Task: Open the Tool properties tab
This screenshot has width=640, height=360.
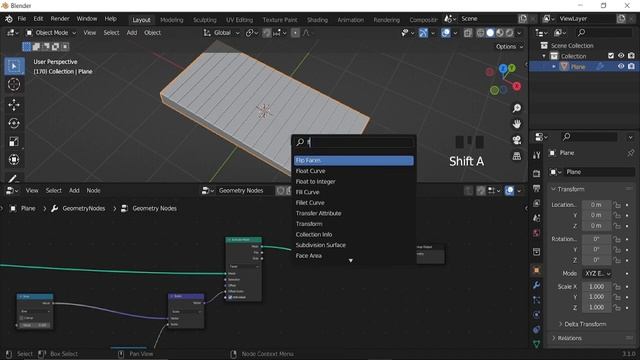Action: pos(536,155)
